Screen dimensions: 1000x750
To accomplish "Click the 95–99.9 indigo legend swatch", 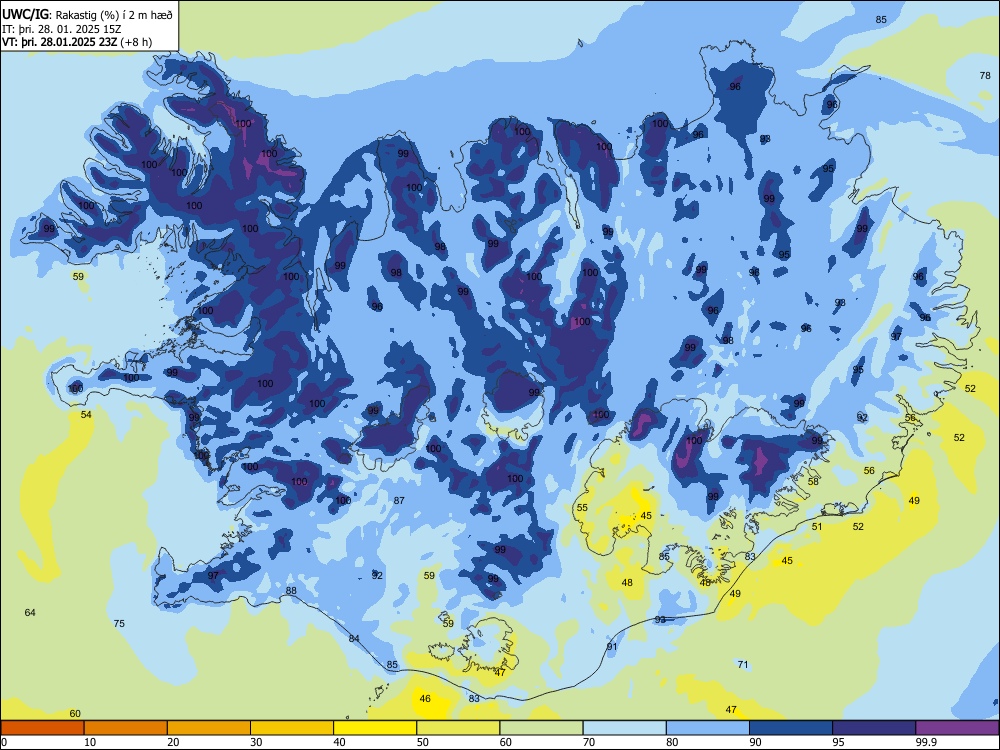I will click(874, 728).
